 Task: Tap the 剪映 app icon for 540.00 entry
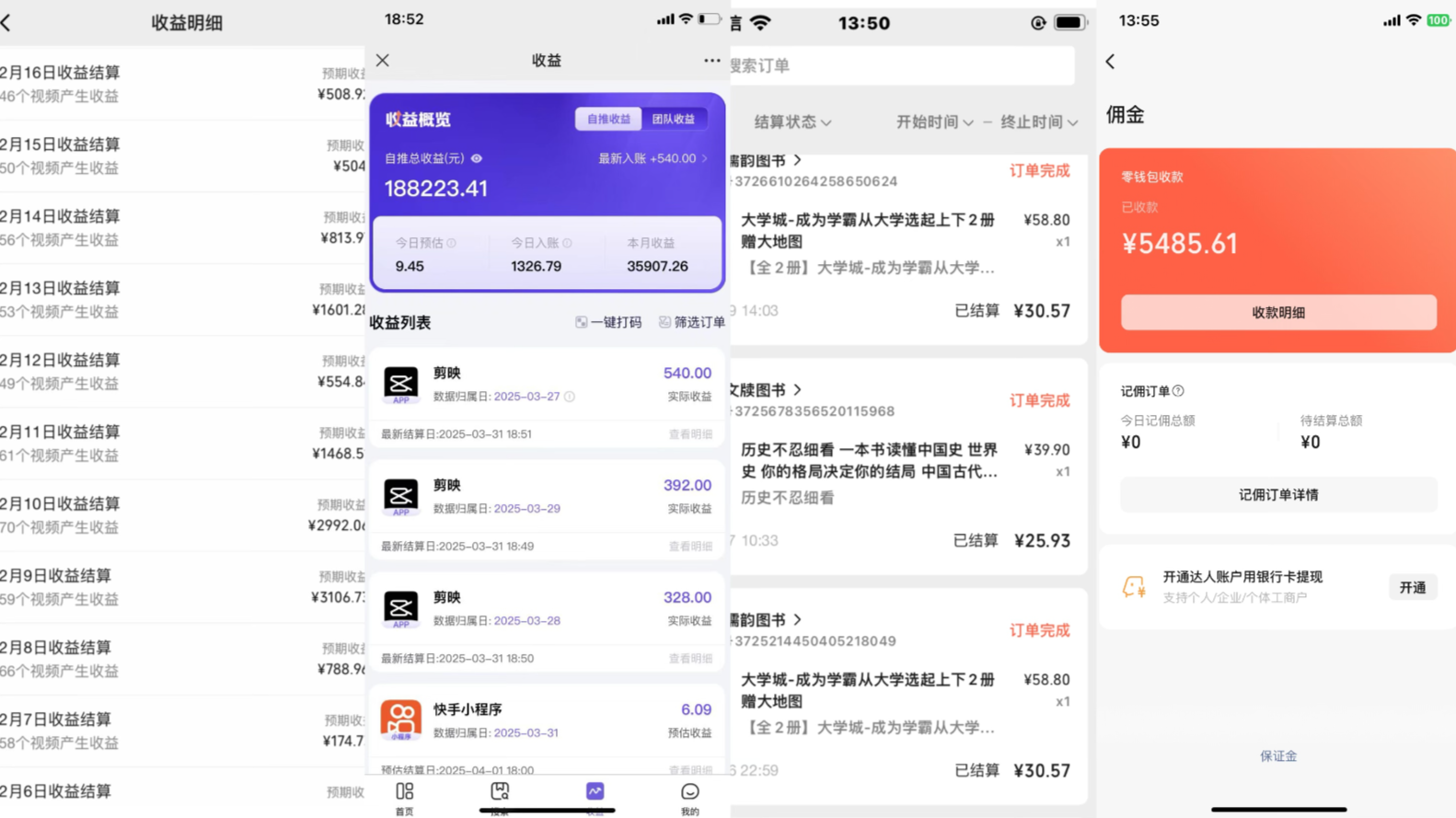click(401, 384)
